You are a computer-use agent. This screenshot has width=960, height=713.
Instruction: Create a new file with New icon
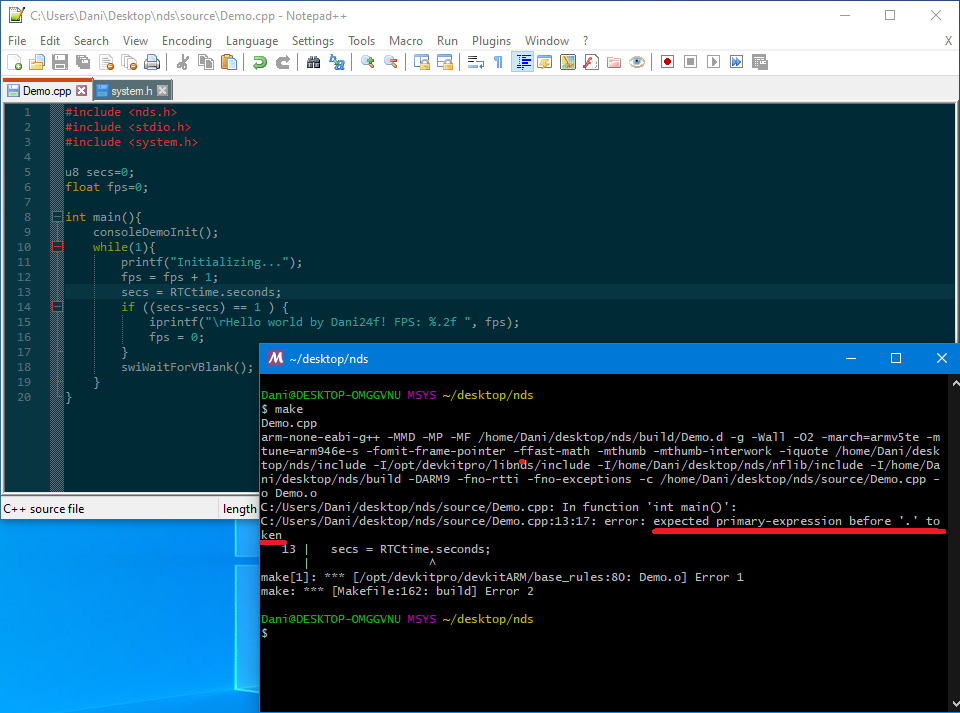15,62
